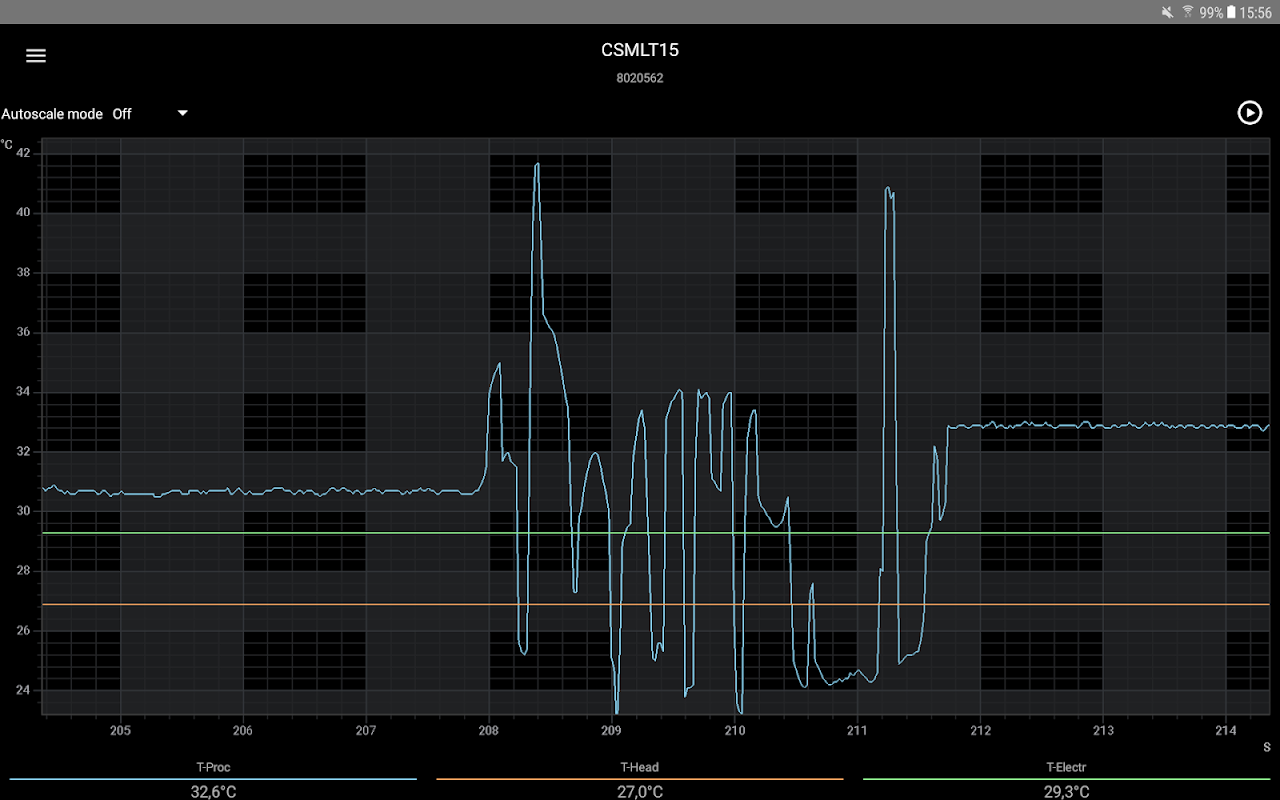
Task: Click the Wi-Fi icon in status bar
Action: (x=1188, y=12)
